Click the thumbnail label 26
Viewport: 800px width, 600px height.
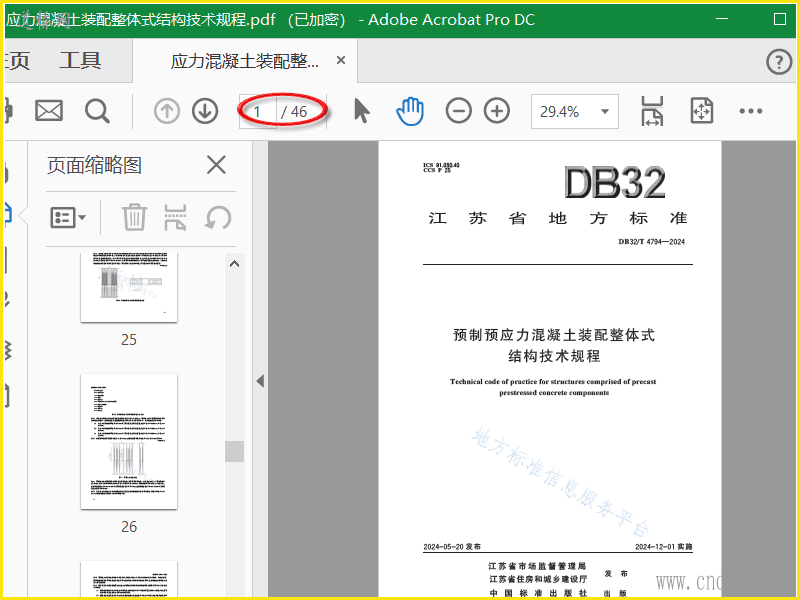tap(129, 527)
